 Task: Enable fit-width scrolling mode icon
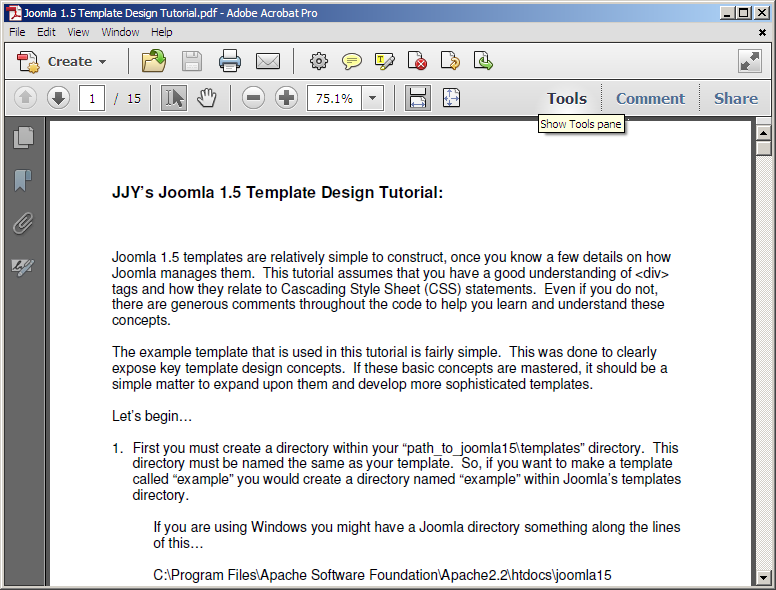click(418, 98)
